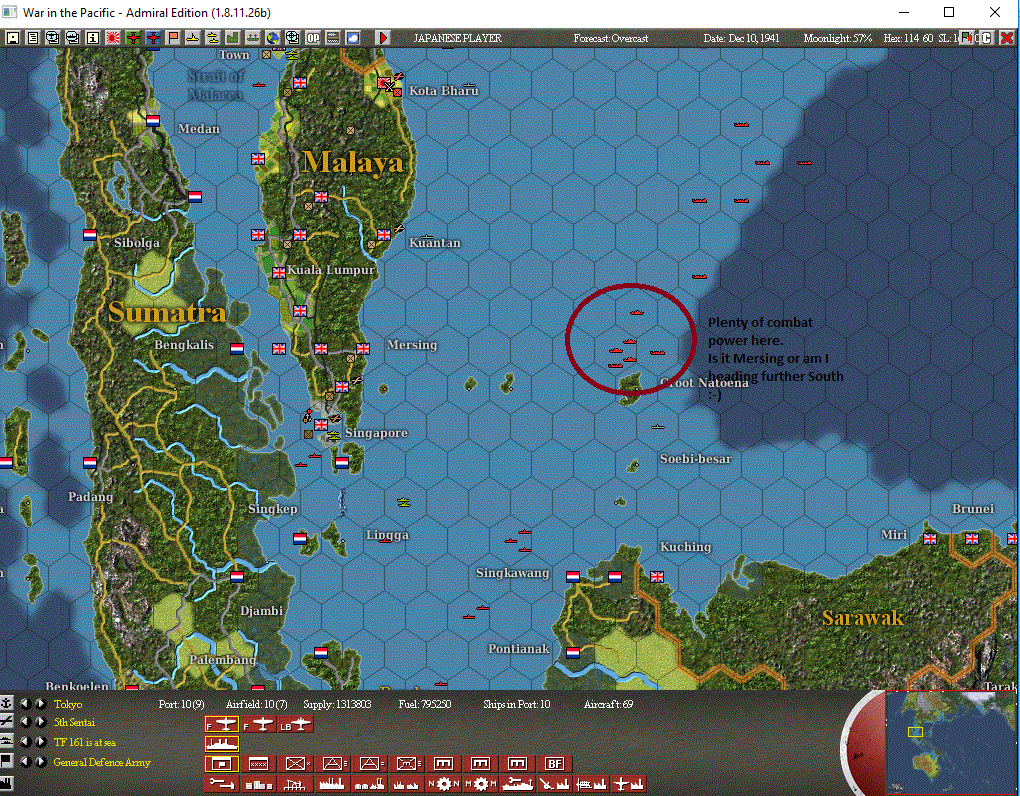
Task: Click the red X icon in game toolbar
Action: pos(1006,38)
